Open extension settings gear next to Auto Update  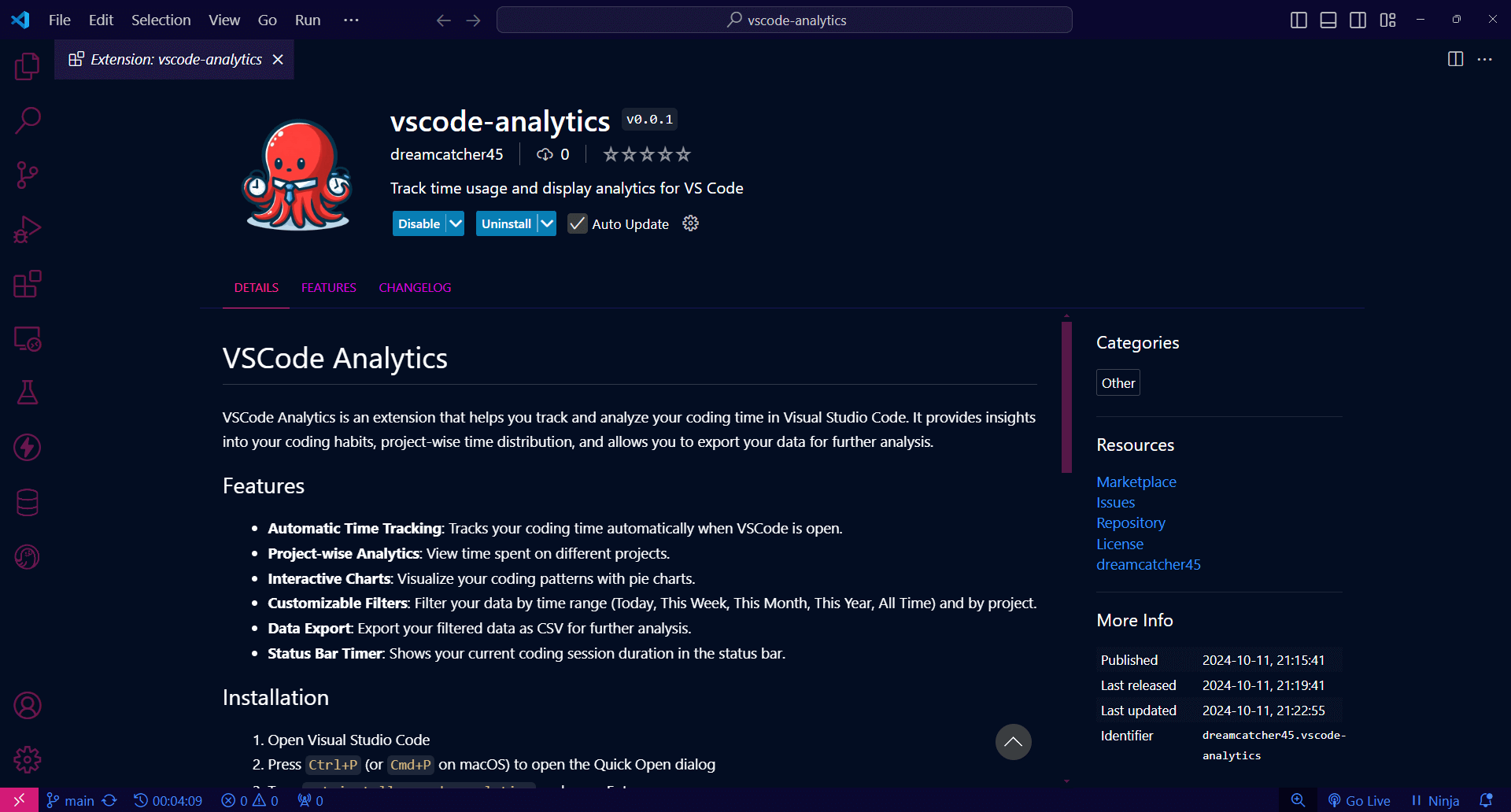point(690,223)
